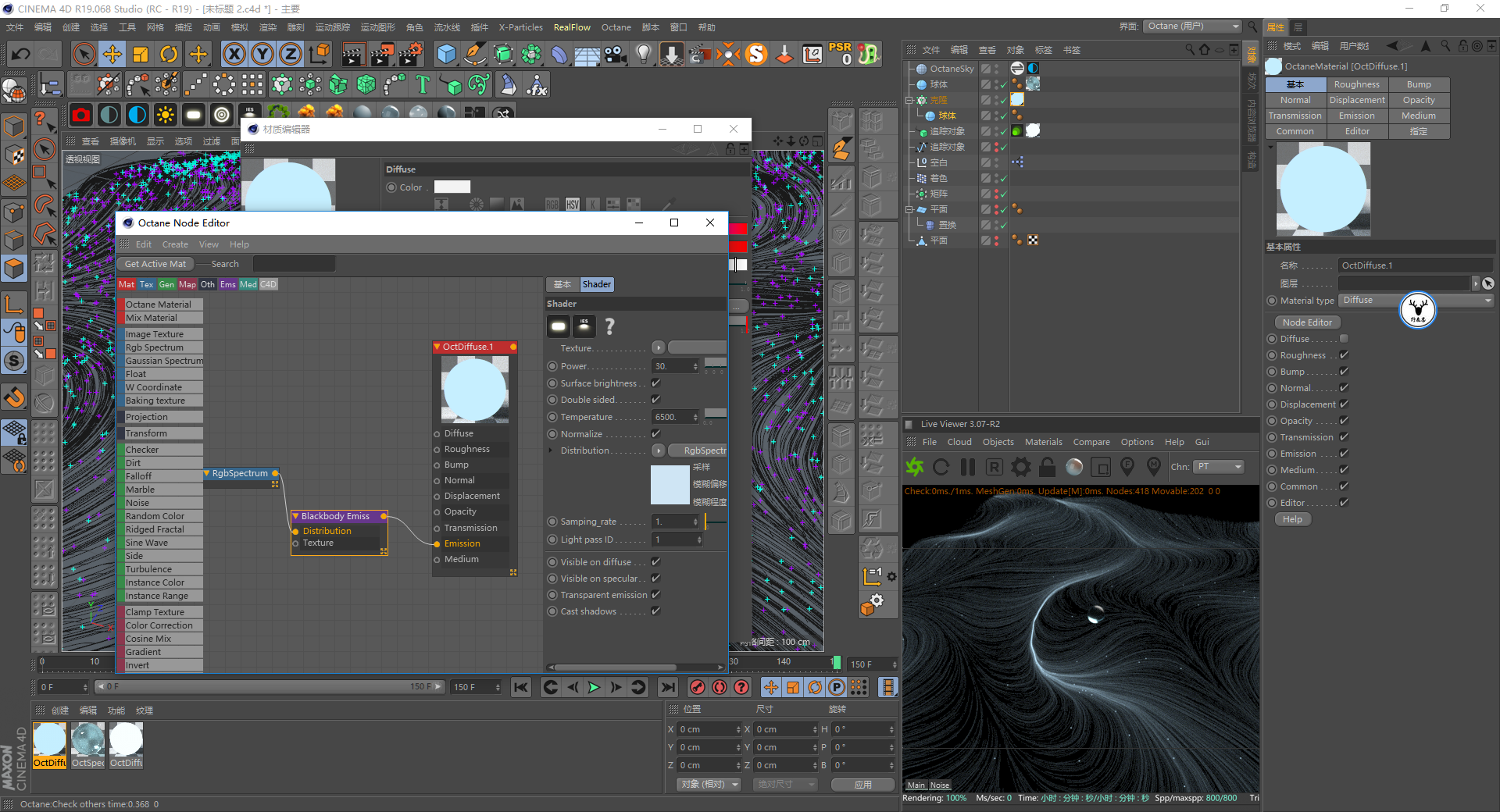Click Node Editor button in Attributes
The width and height of the screenshot is (1500, 812).
click(x=1307, y=322)
